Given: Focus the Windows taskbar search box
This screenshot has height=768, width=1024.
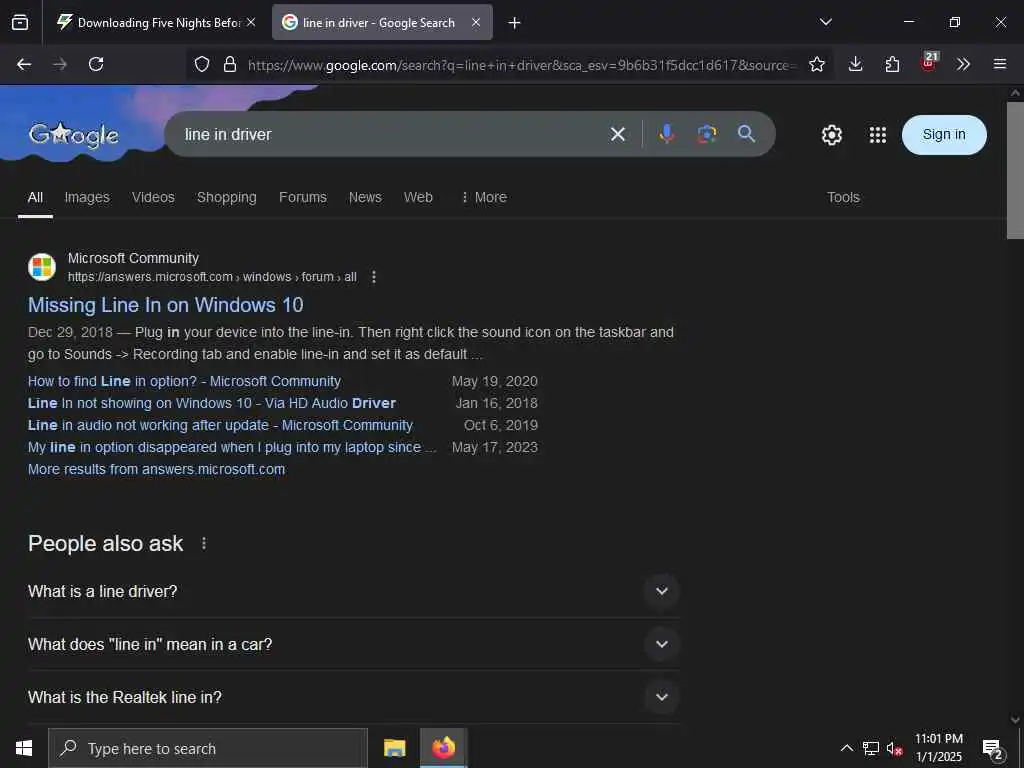Looking at the screenshot, I should (208, 748).
